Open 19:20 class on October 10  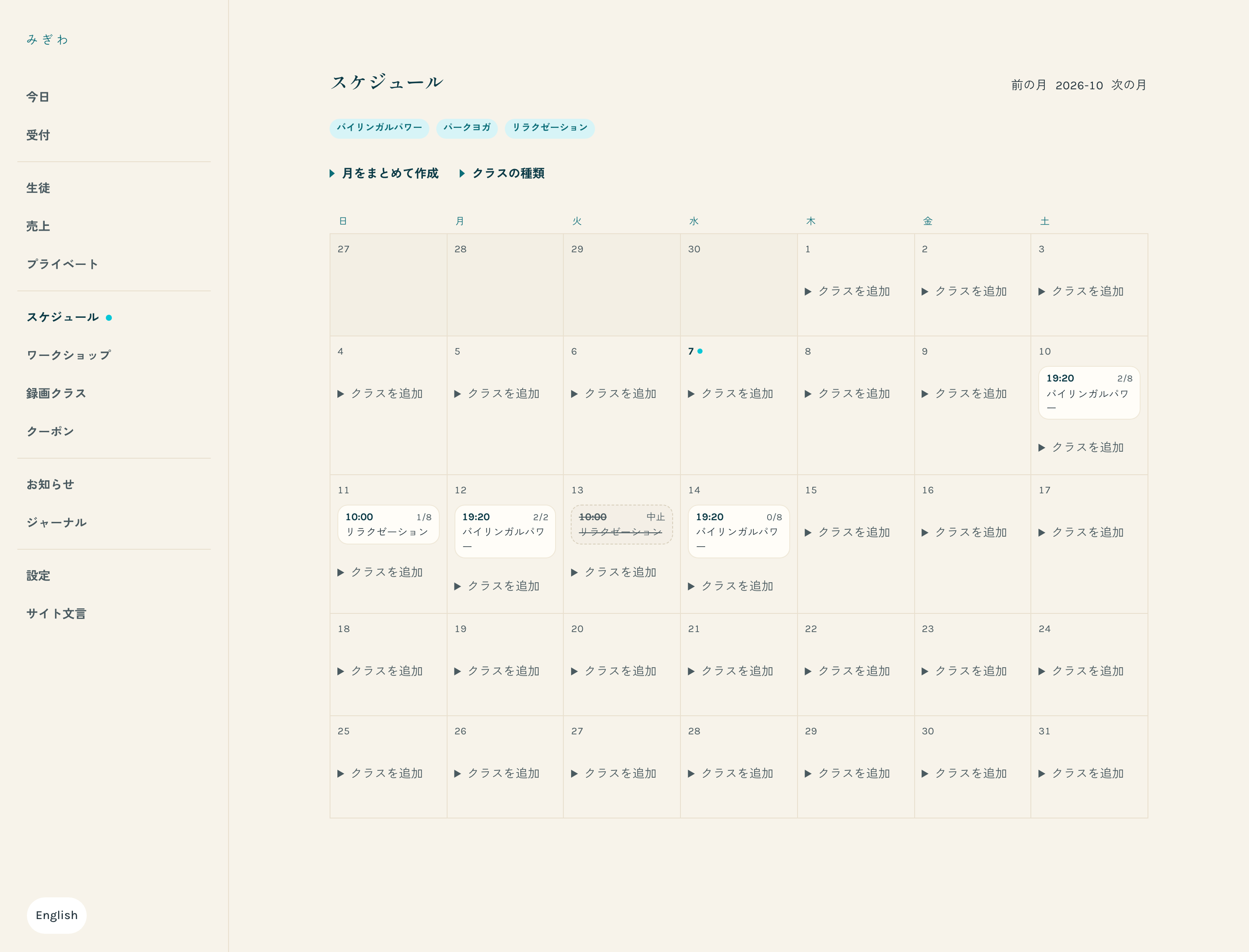[x=1089, y=393]
